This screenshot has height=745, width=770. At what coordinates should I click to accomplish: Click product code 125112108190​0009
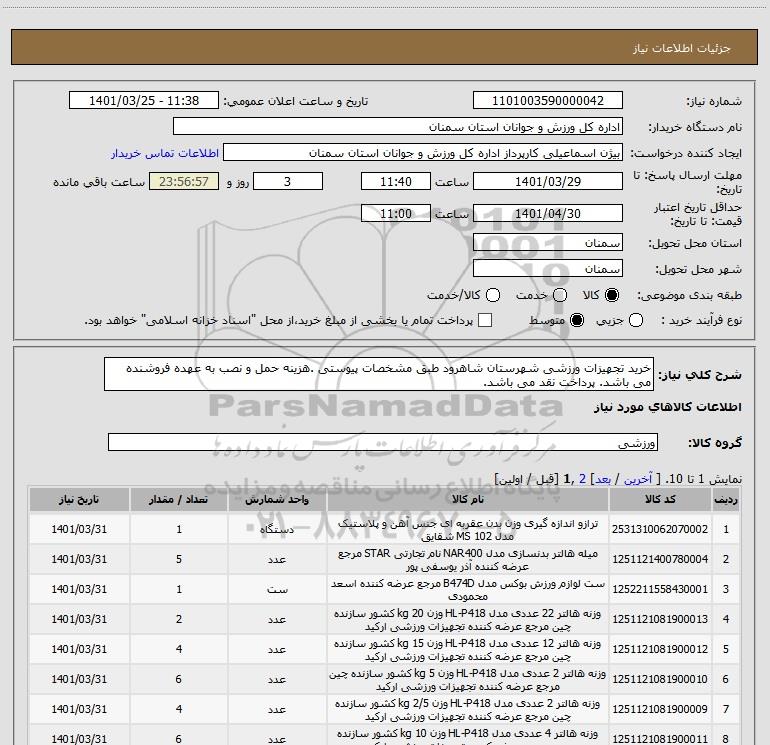pos(660,709)
